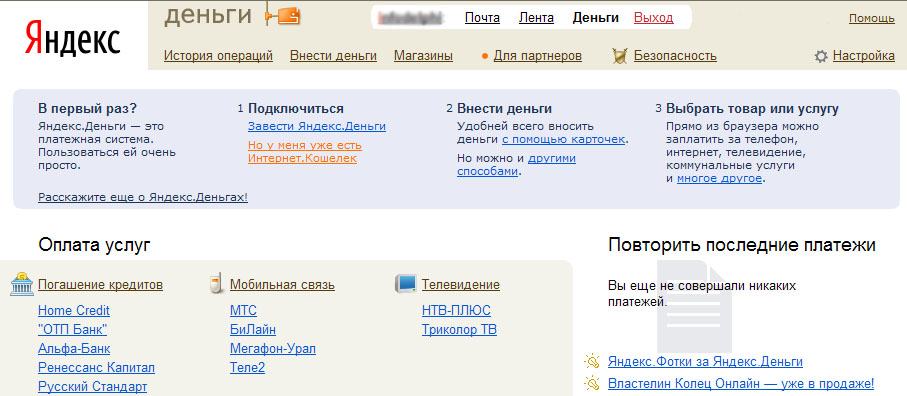This screenshot has width=907, height=396.
Task: Choose Мегафон-Урал mobile payment
Action: click(x=273, y=349)
